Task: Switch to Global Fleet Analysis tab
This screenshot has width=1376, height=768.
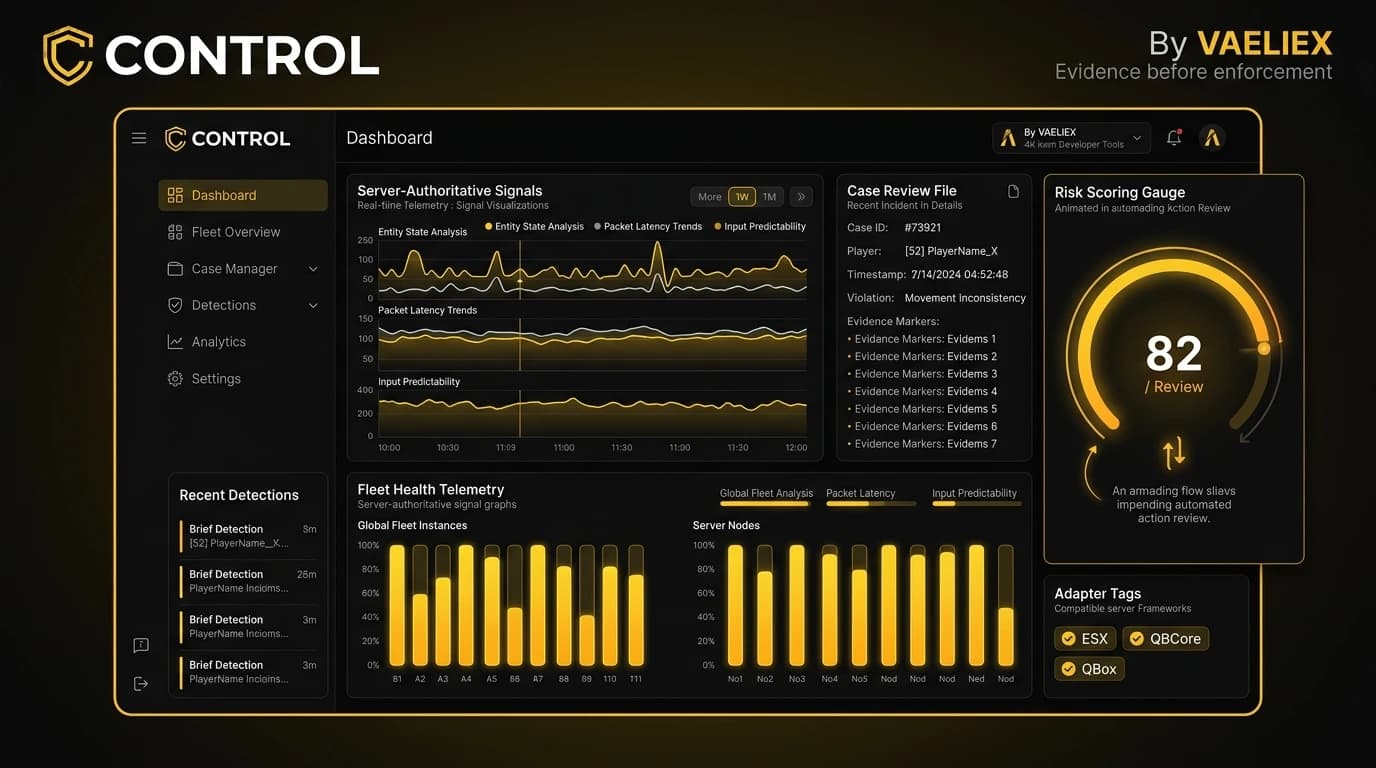Action: [766, 493]
